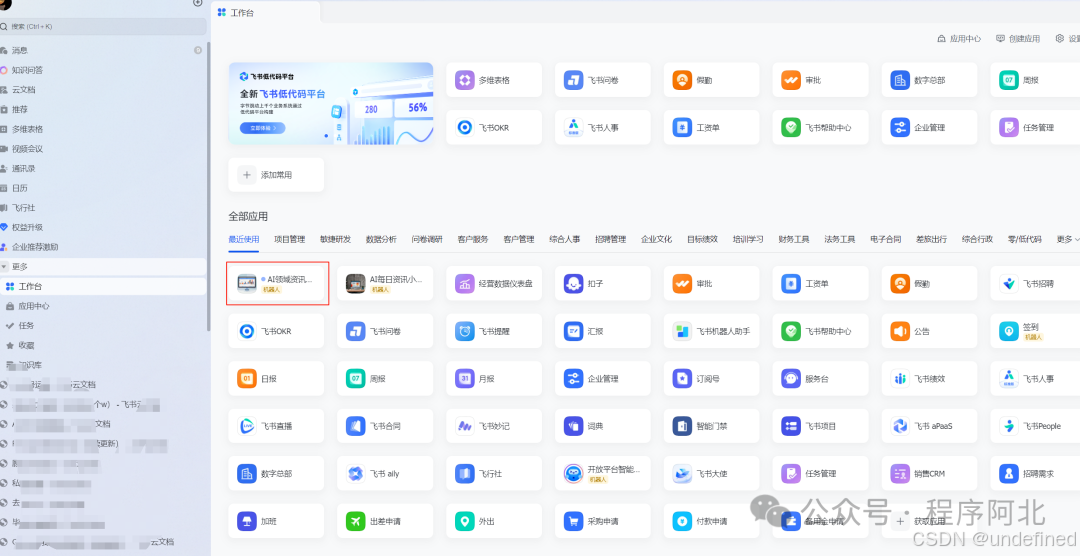Click the search box 搜索 (Ctrl+K)
This screenshot has height=556, width=1080.
[x=103, y=26]
